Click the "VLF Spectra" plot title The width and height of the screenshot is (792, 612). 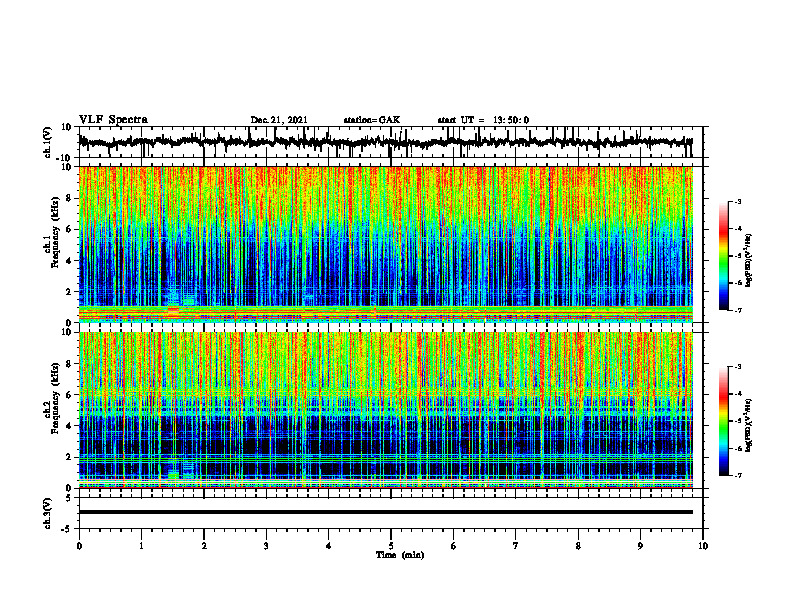pos(113,120)
